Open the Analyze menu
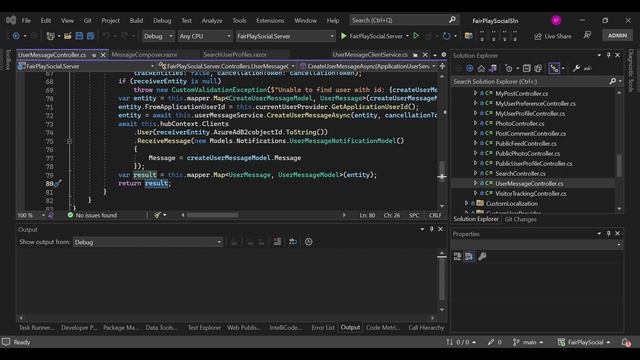 coord(212,20)
